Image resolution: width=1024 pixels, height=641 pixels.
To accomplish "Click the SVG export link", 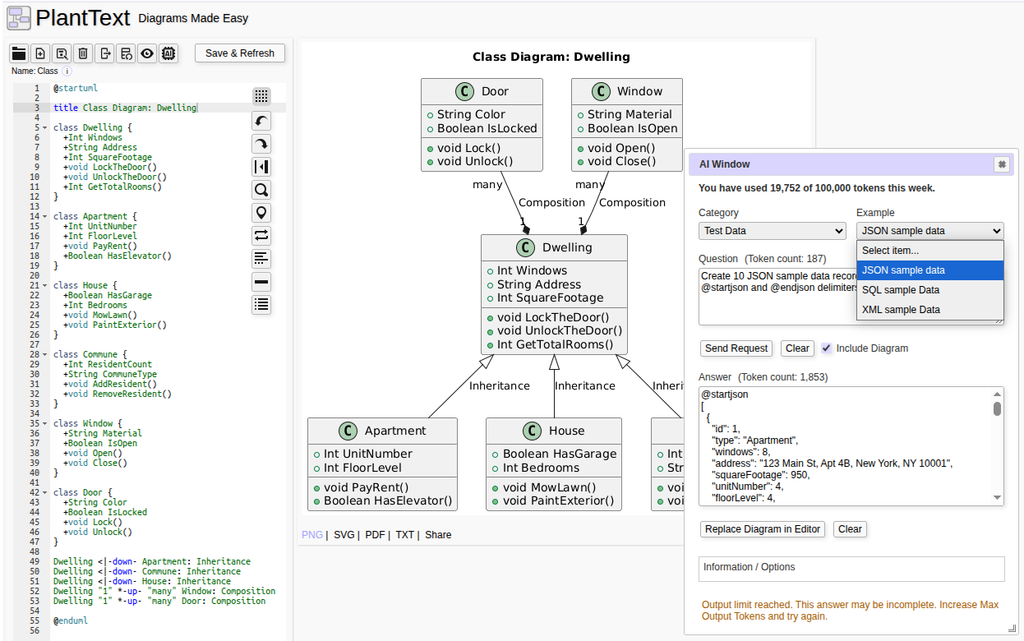I will 344,535.
